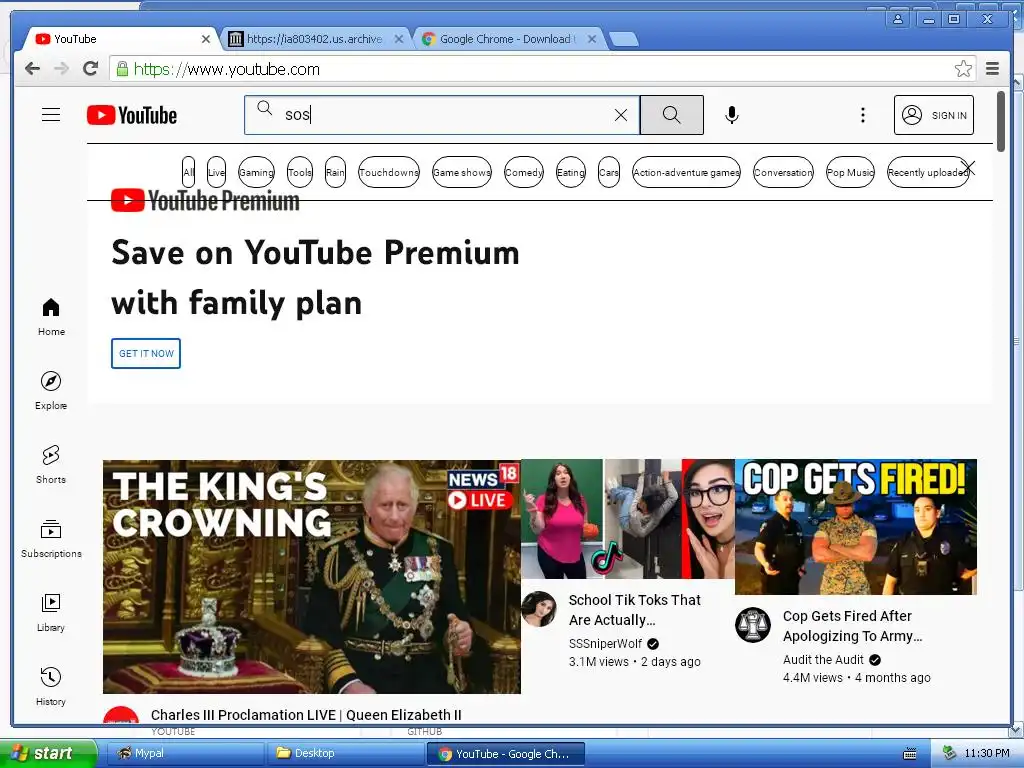Viewport: 1024px width, 768px height.
Task: Clear the search text with the X
Action: 621,115
